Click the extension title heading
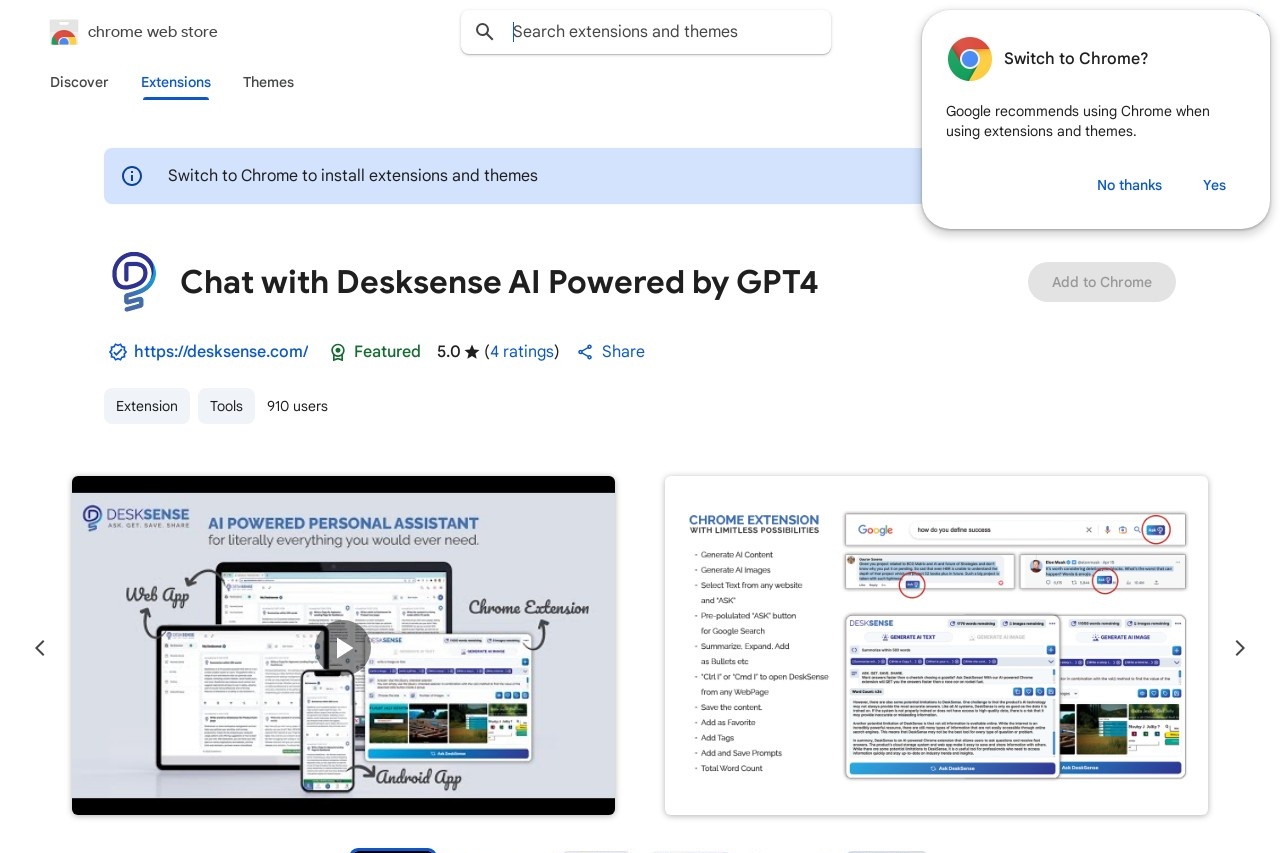This screenshot has width=1280, height=853. tap(499, 282)
